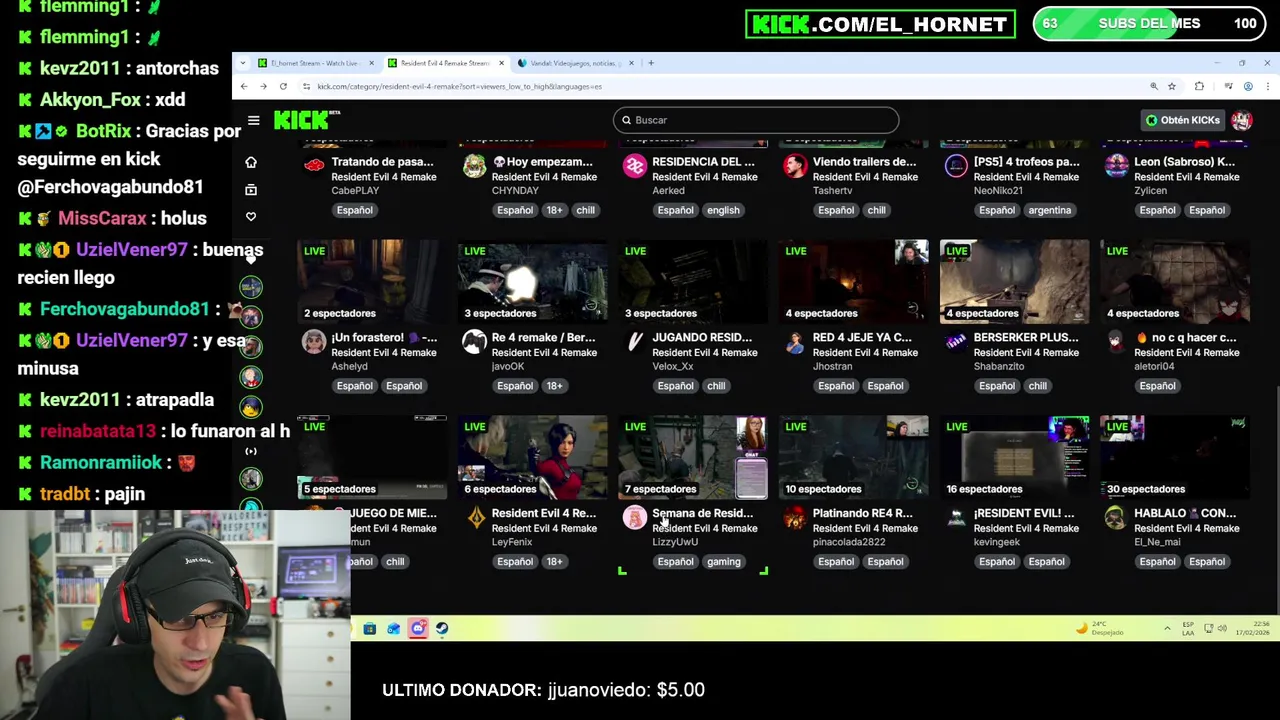Image resolution: width=1280 pixels, height=720 pixels.
Task: Open Chrome three-dot menu
Action: coord(1267,87)
